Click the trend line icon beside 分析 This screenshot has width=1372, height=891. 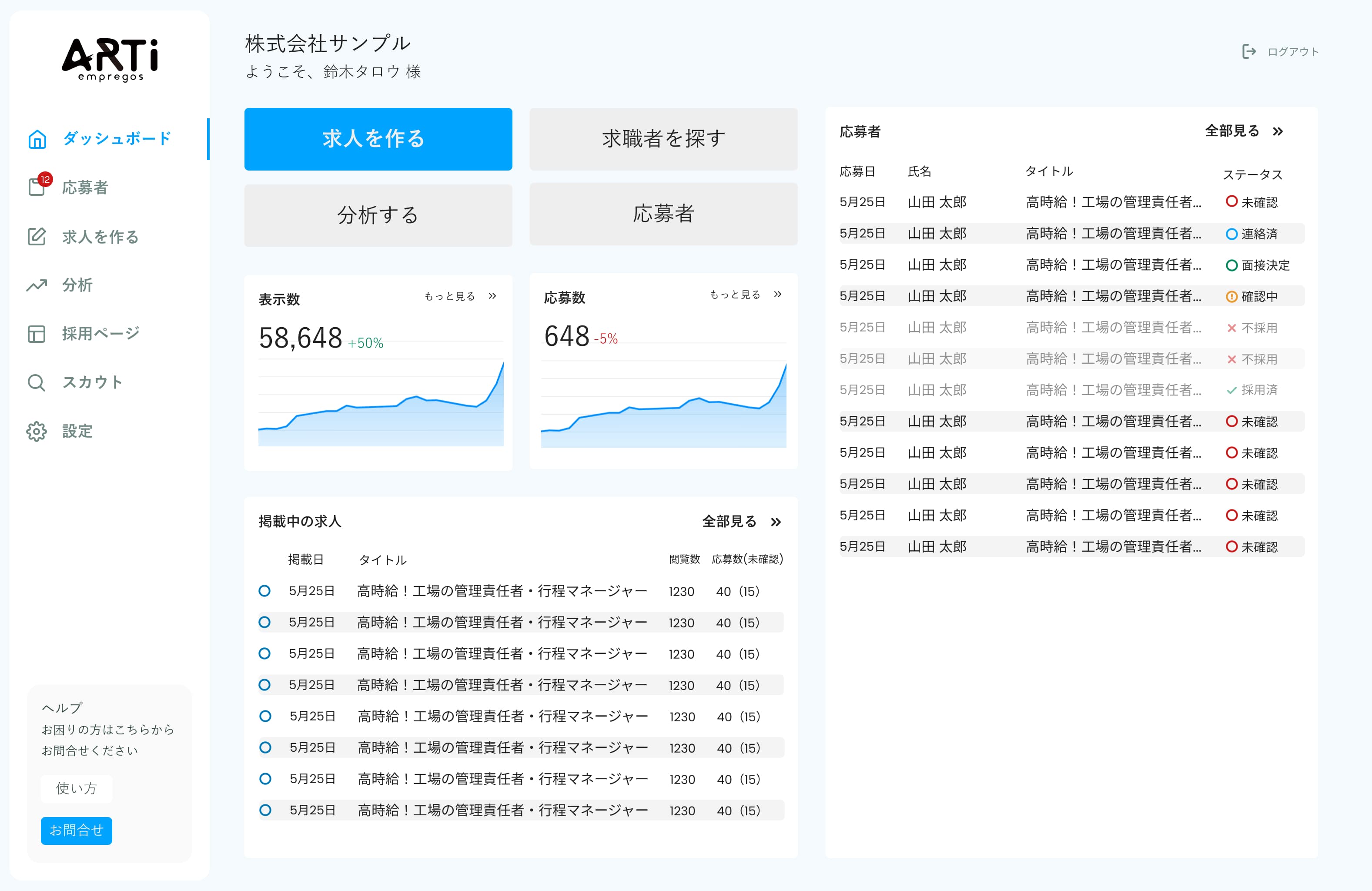(x=36, y=285)
